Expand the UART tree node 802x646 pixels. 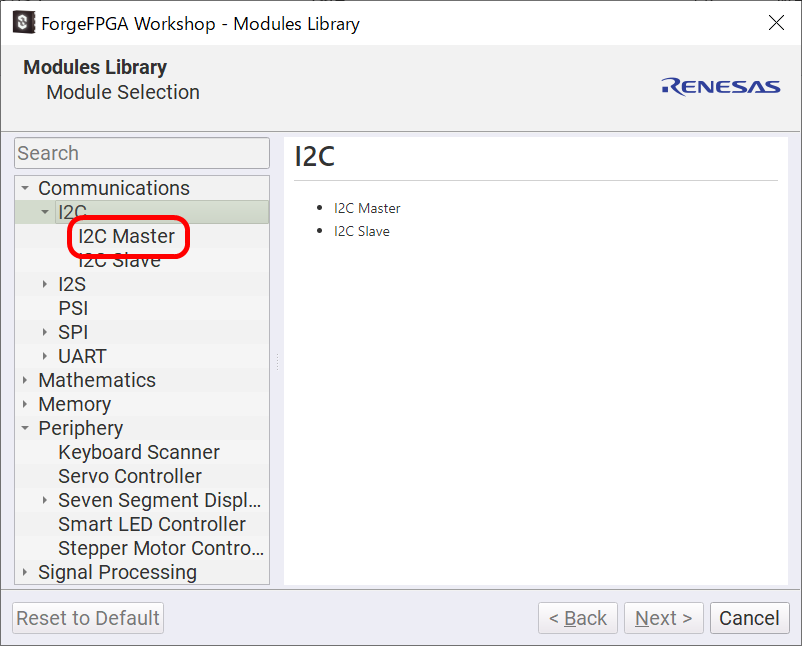click(45, 356)
